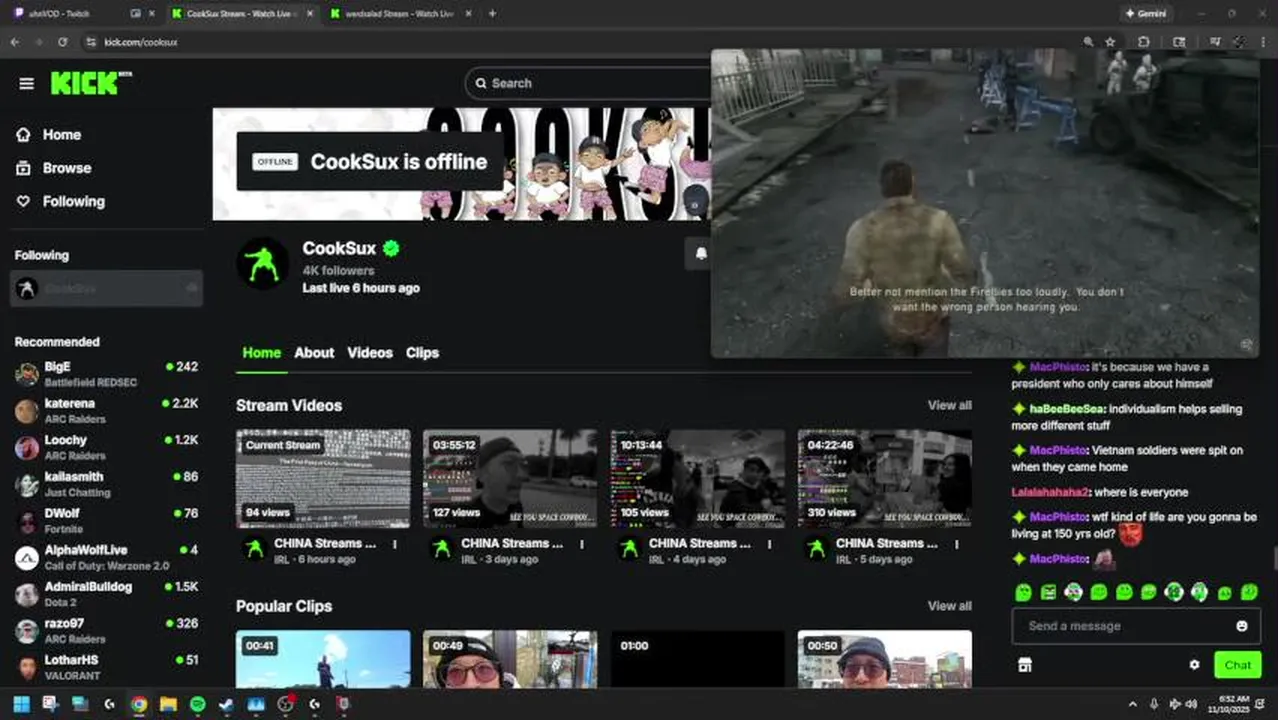Select razo97 in the Recommended list

(106, 630)
